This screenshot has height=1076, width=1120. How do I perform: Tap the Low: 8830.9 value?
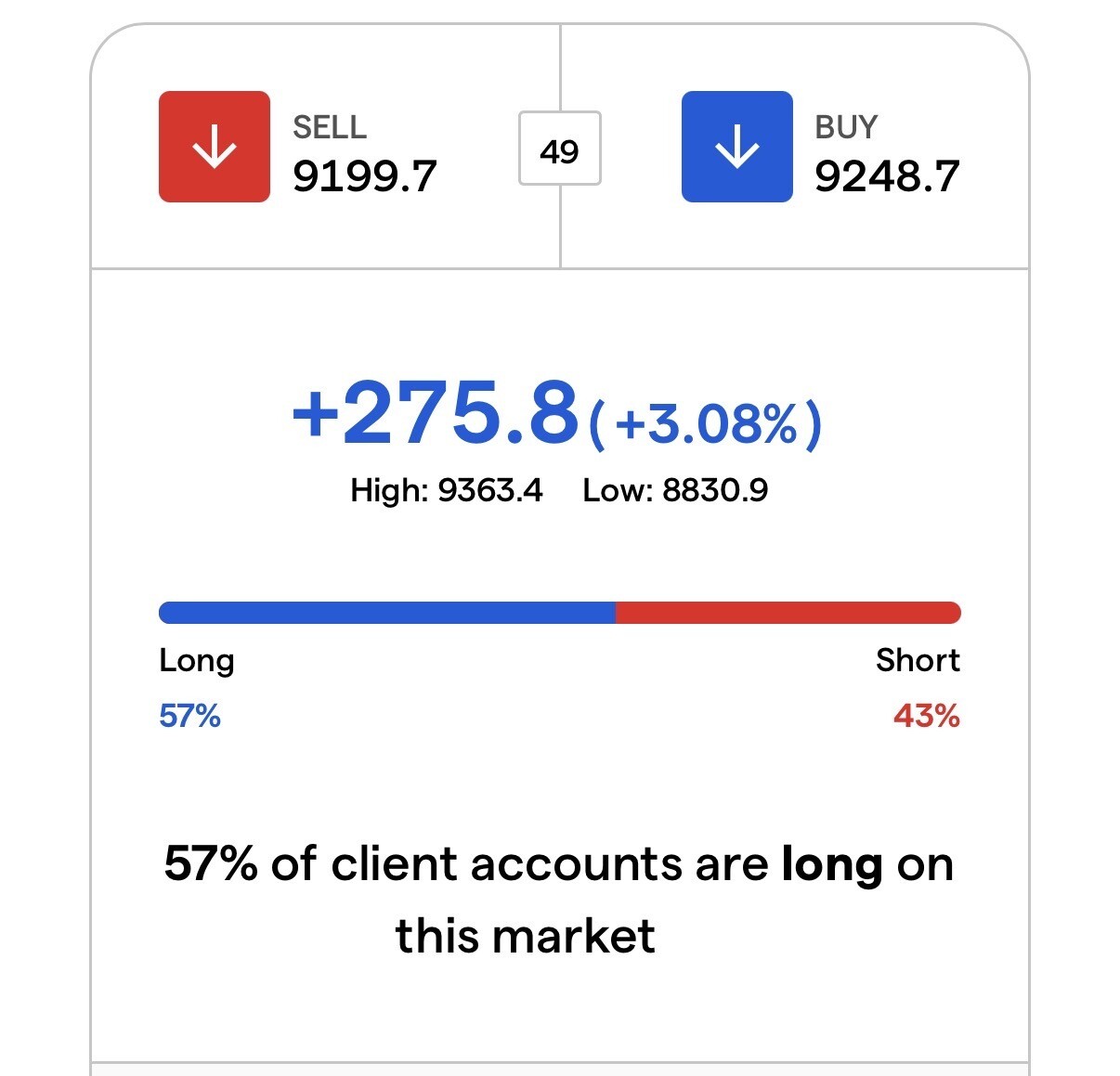pyautogui.click(x=675, y=490)
